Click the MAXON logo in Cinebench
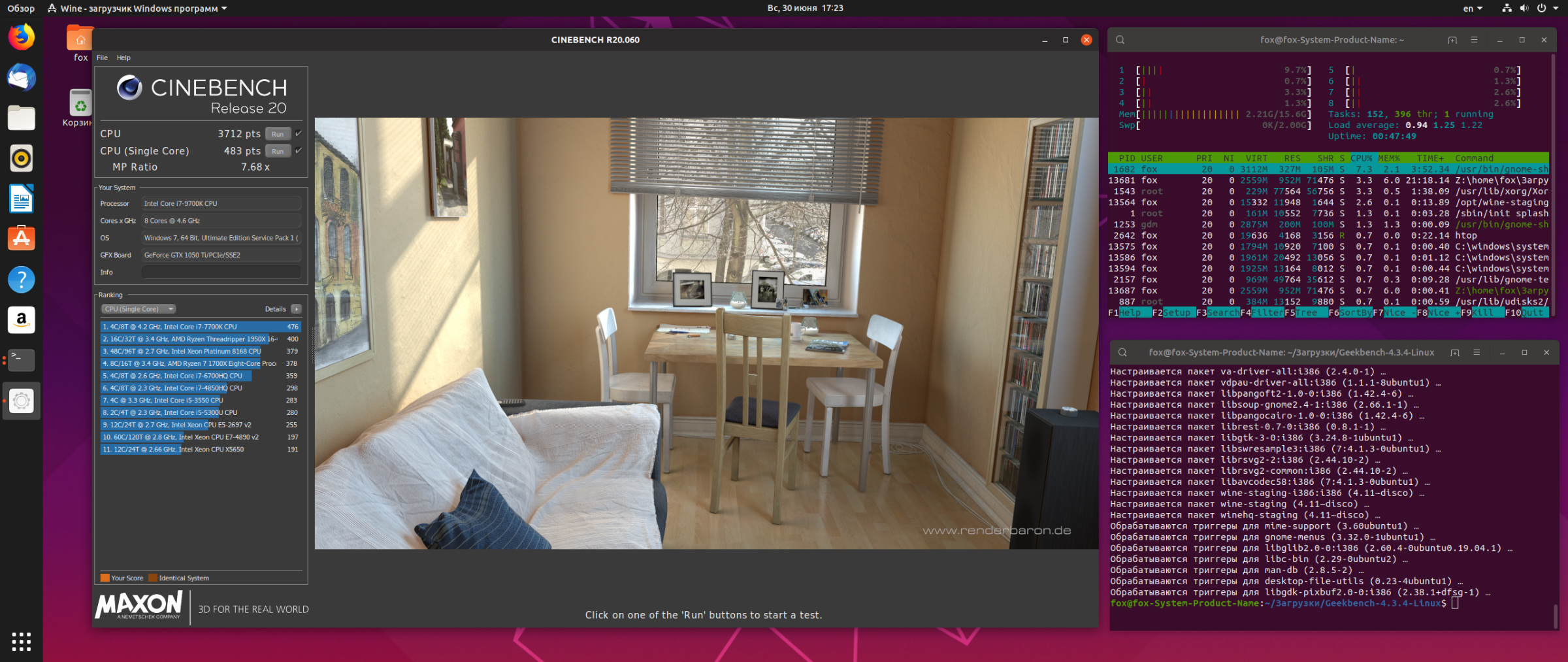This screenshot has width=1568, height=662. (139, 605)
